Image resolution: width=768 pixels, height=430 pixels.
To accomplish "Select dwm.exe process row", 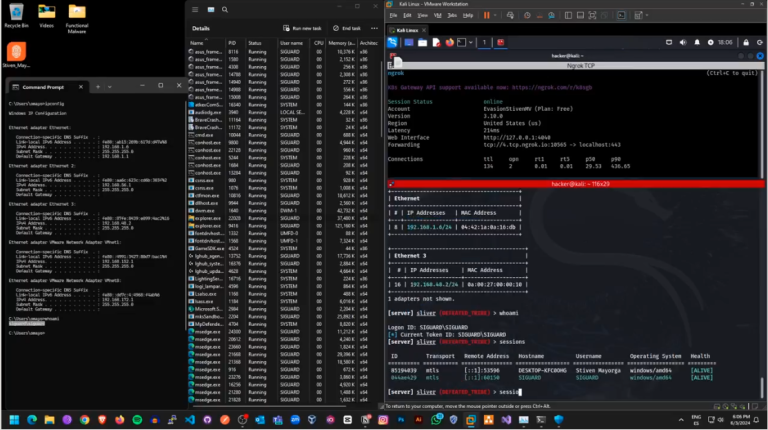I will click(284, 211).
